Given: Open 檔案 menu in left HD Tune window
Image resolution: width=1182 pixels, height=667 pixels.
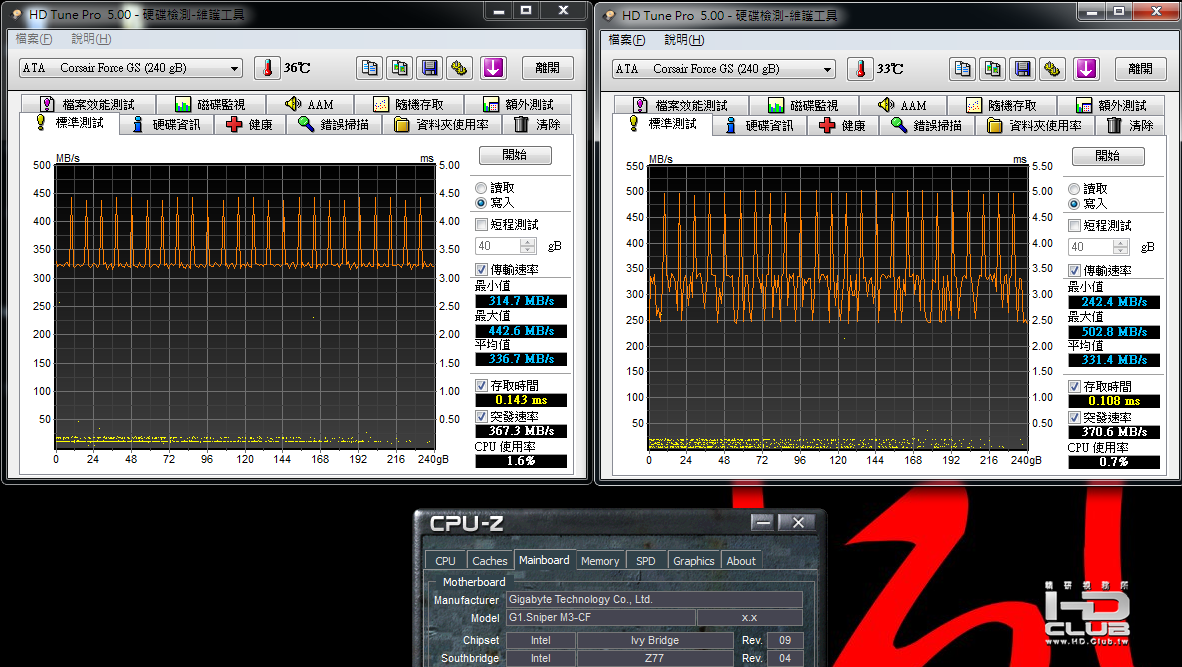Looking at the screenshot, I should 34,38.
